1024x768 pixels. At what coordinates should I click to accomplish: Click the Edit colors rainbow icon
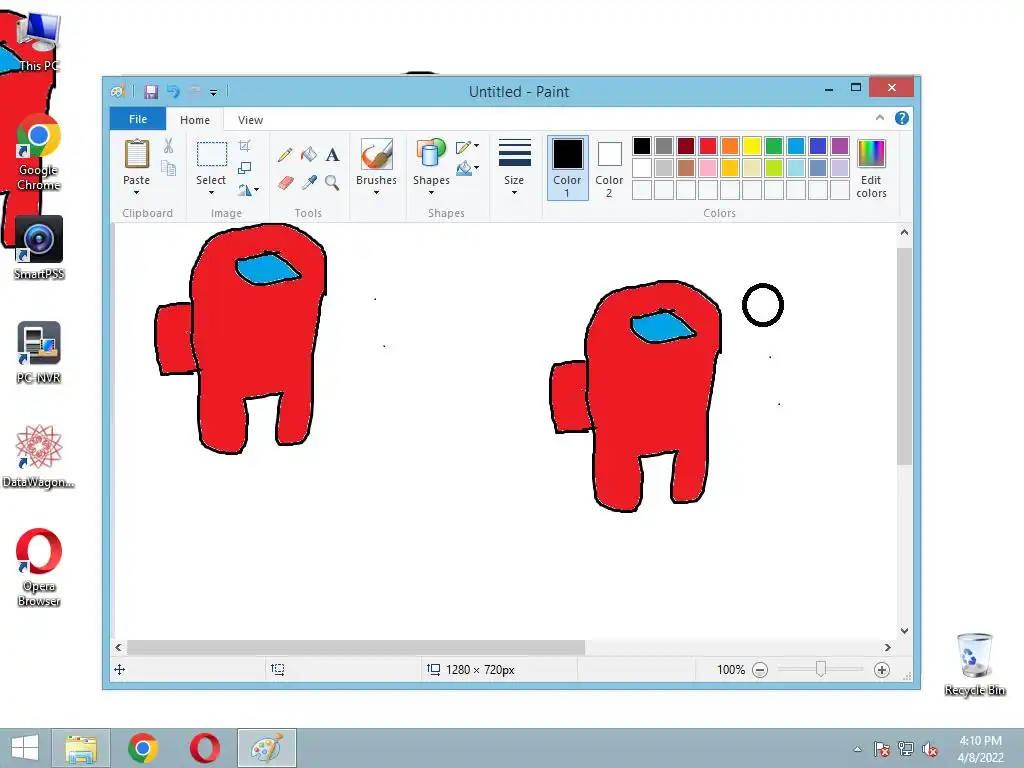pos(871,153)
